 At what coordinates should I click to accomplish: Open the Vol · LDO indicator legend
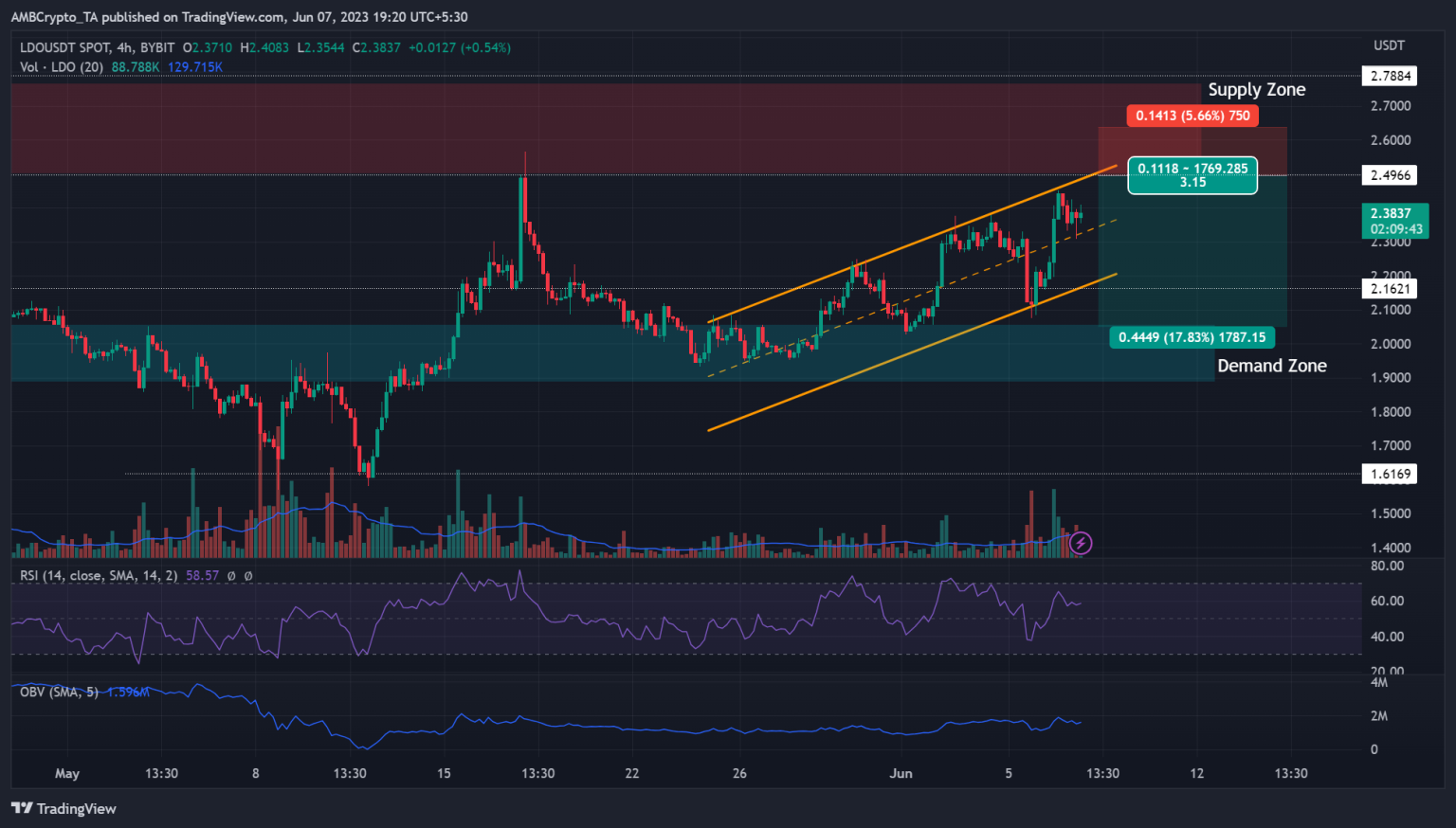(62, 67)
